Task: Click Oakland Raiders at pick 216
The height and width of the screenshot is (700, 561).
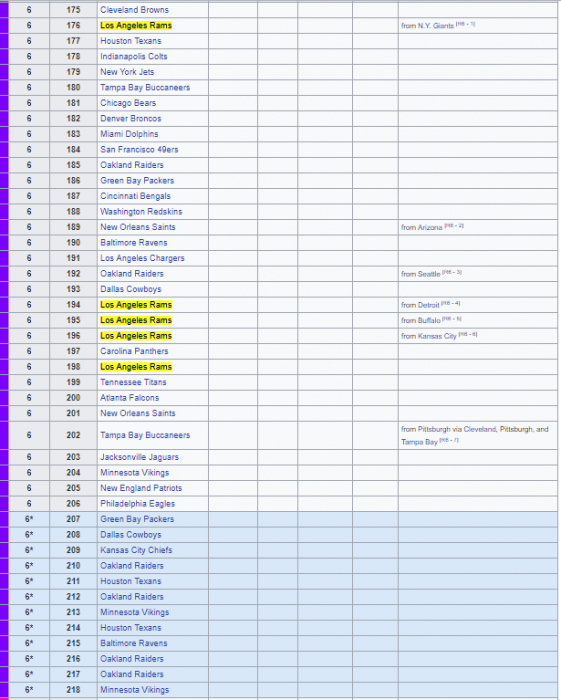Action: [x=132, y=659]
